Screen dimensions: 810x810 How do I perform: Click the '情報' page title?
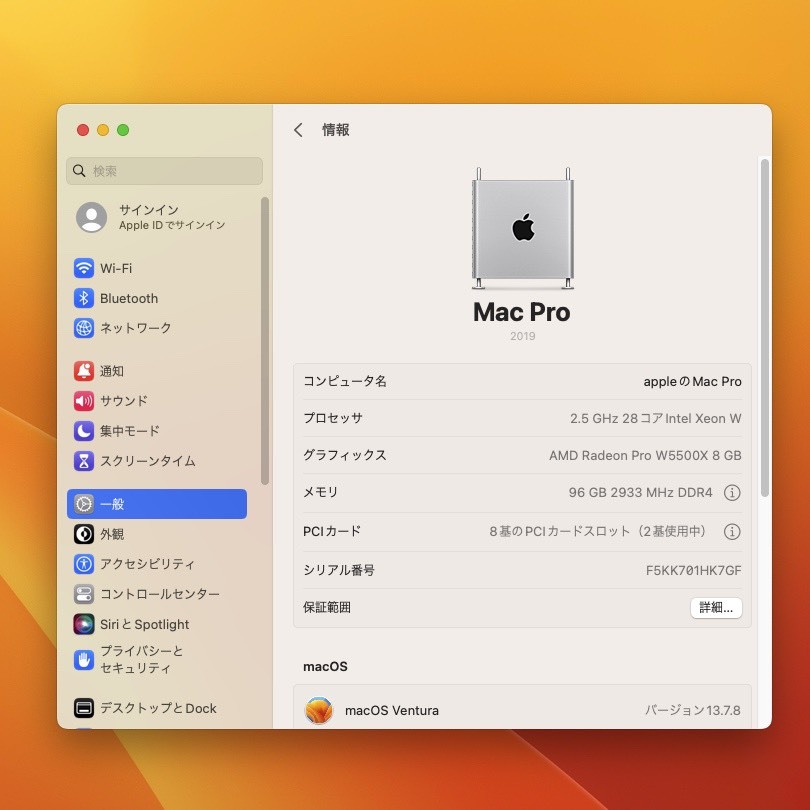point(336,130)
